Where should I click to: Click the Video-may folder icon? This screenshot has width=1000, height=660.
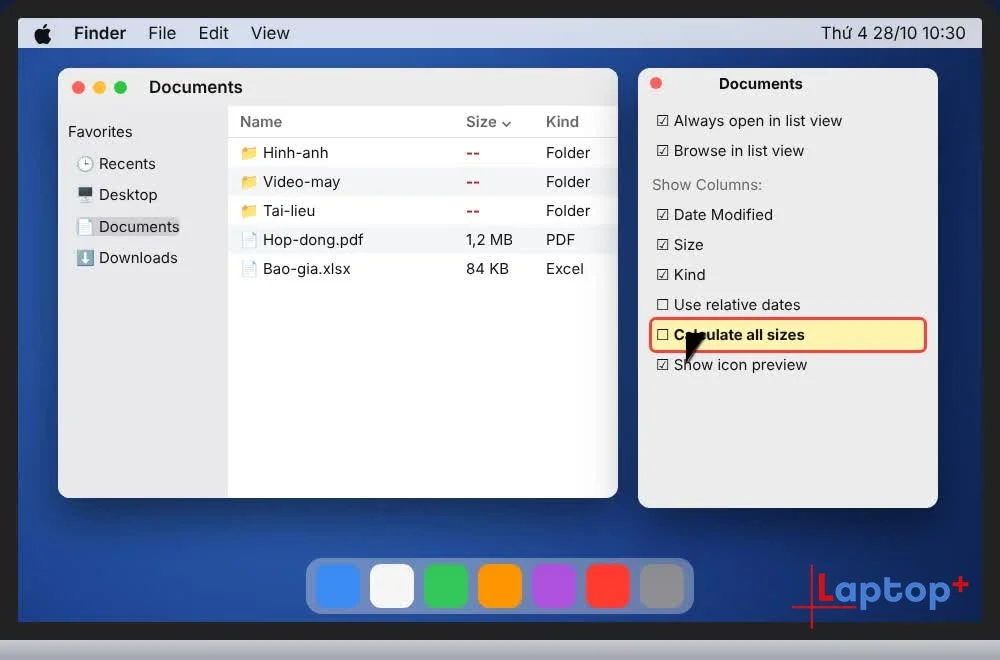[x=249, y=182]
